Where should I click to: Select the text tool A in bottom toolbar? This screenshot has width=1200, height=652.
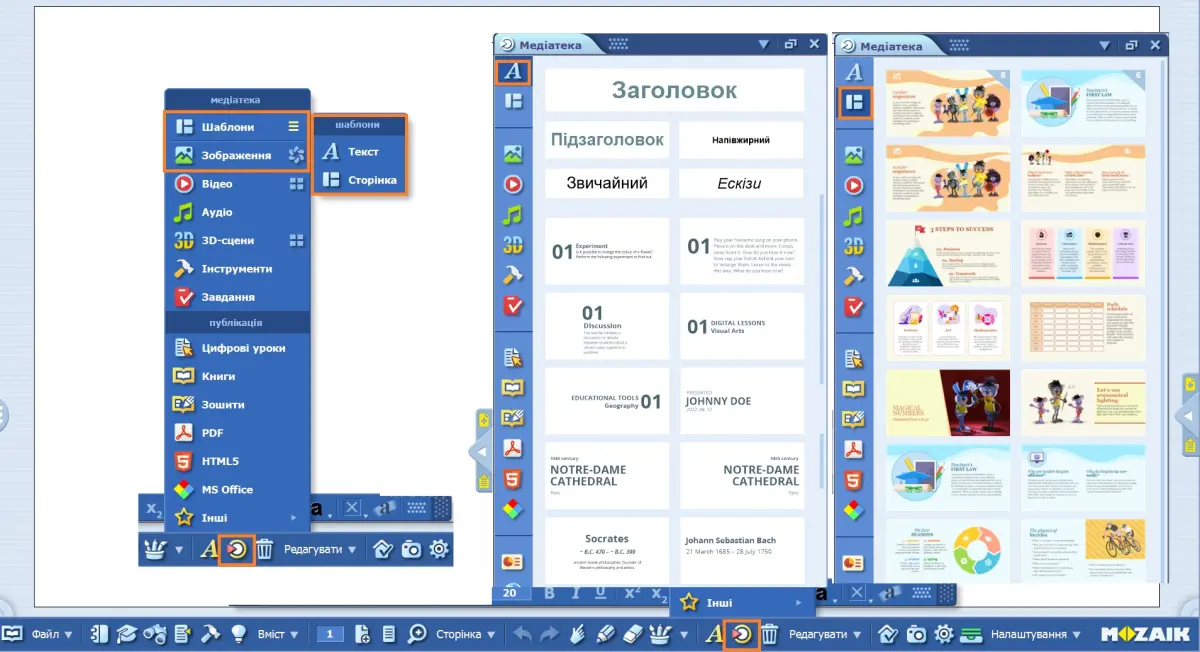tap(714, 634)
